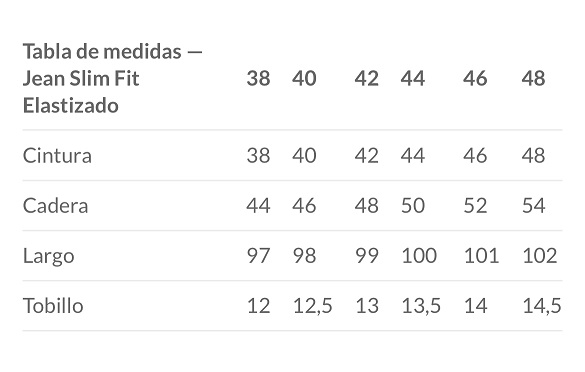The image size is (585, 372).
Task: Click the Cadera row label
Action: 56,206
